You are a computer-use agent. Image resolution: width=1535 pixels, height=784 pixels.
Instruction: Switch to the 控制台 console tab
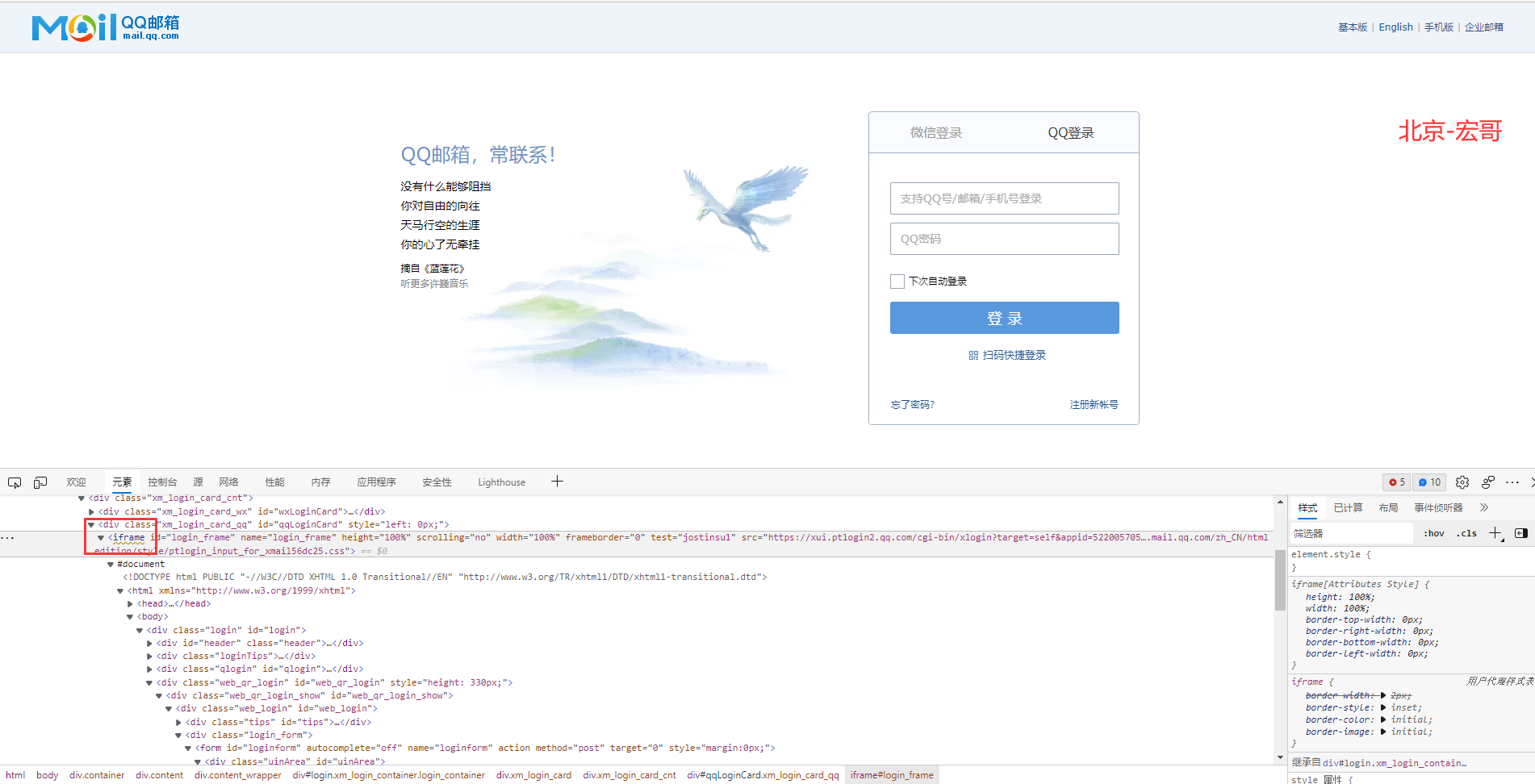tap(161, 482)
